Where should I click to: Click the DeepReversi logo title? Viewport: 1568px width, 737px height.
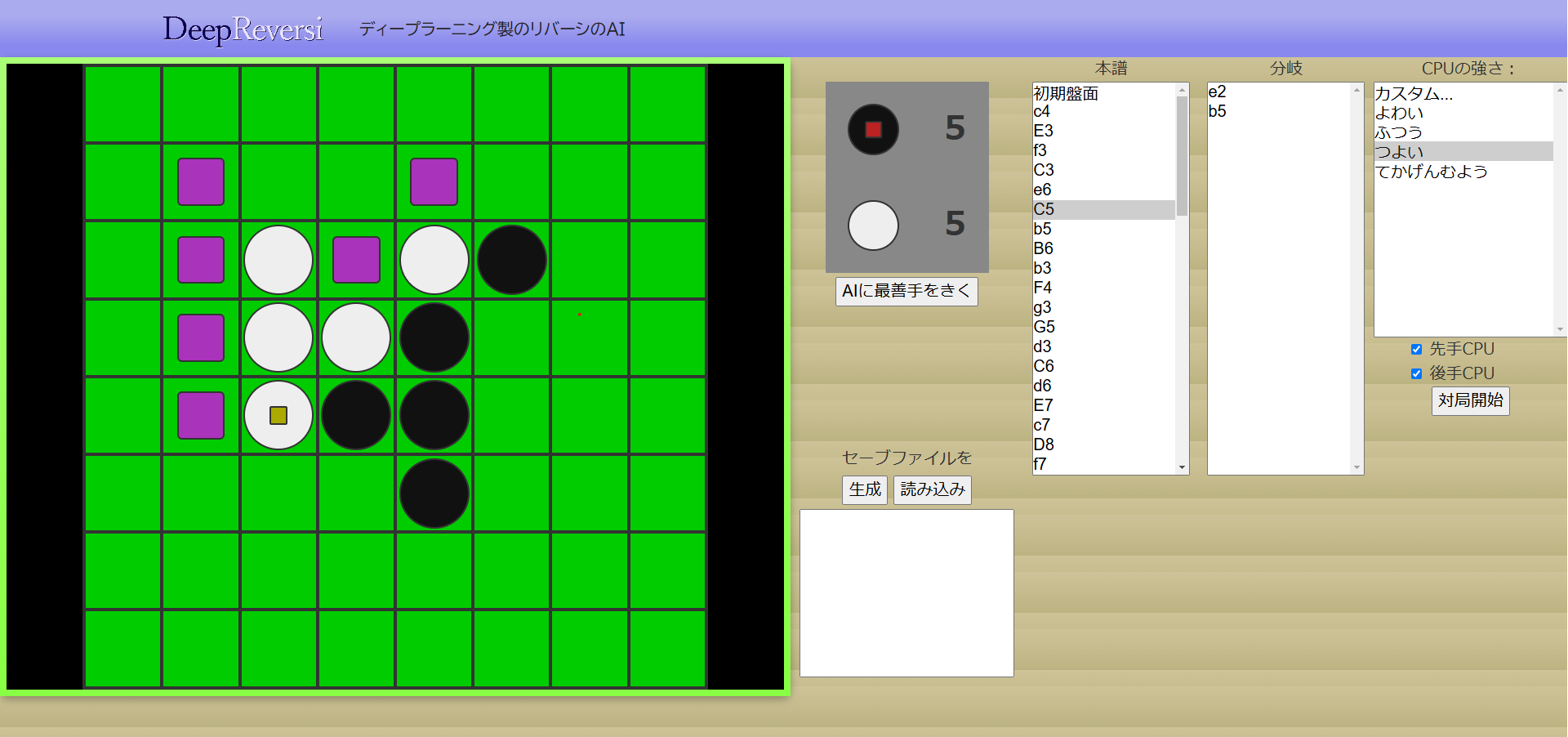click(243, 29)
